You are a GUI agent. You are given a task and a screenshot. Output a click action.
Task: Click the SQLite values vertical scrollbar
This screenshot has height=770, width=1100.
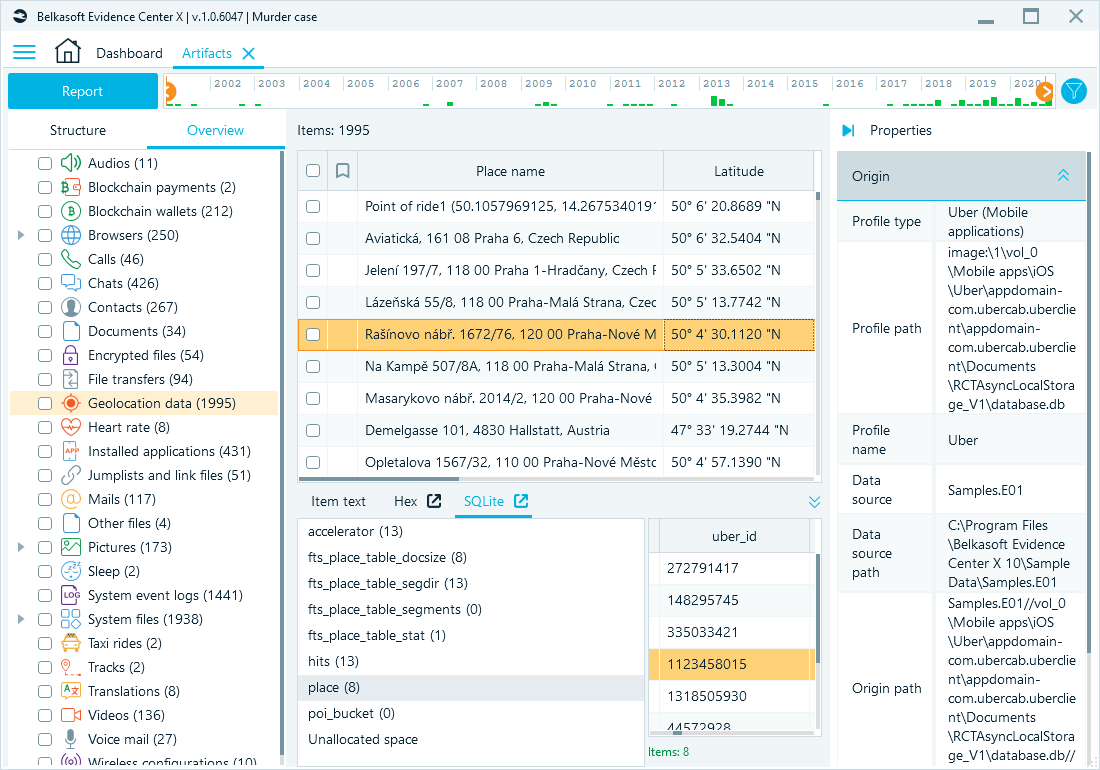pyautogui.click(x=817, y=608)
